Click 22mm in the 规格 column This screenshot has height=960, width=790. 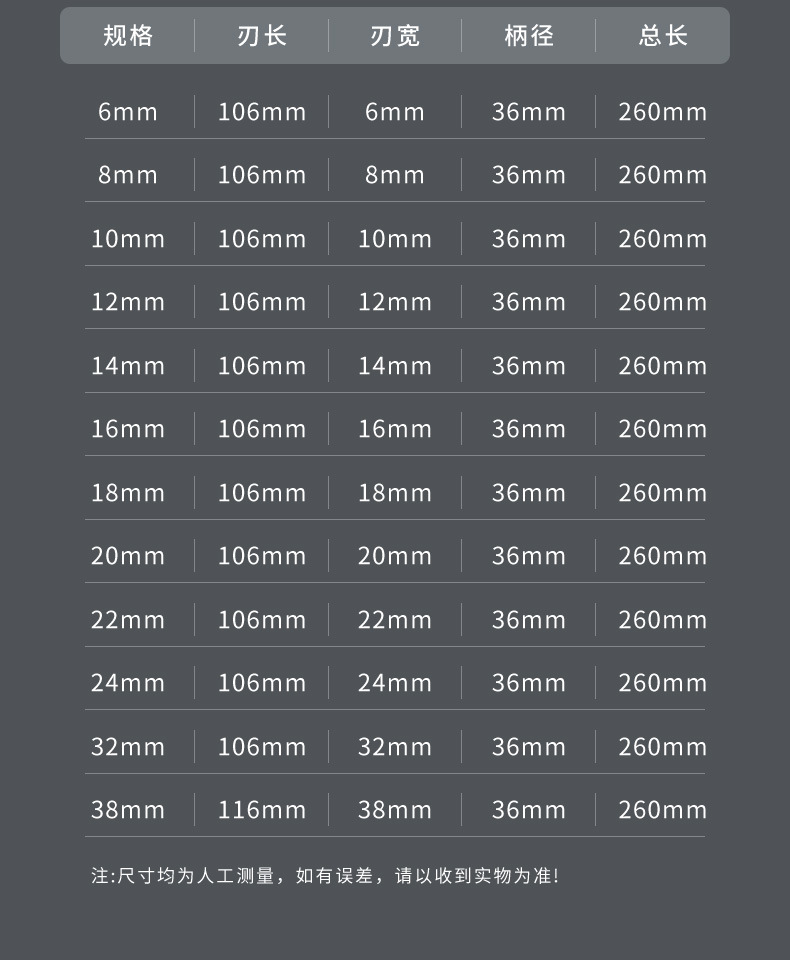[x=128, y=620]
